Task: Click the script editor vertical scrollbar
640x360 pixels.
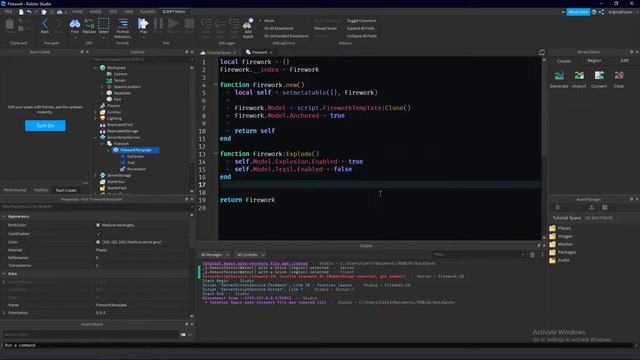Action: click(x=544, y=148)
